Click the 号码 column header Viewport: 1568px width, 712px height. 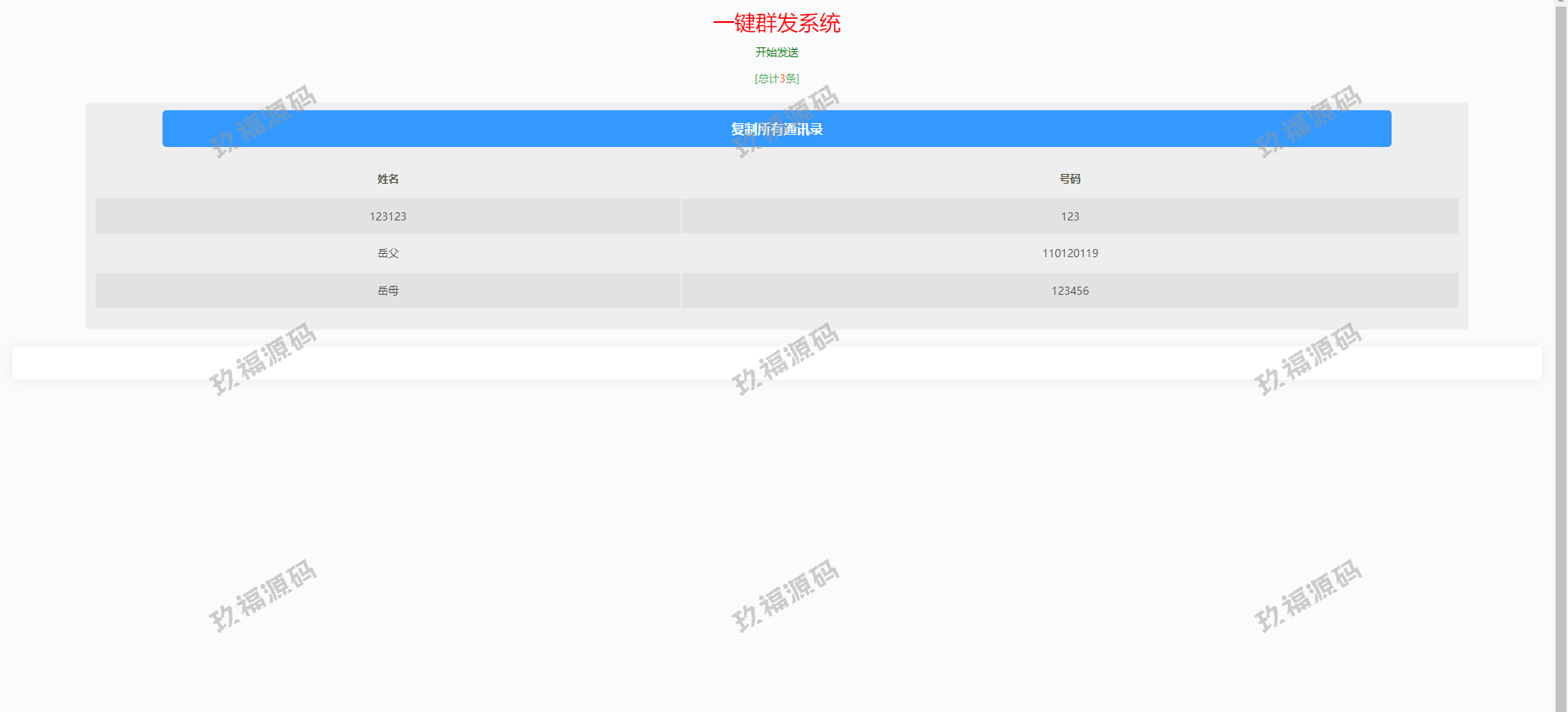click(1070, 179)
